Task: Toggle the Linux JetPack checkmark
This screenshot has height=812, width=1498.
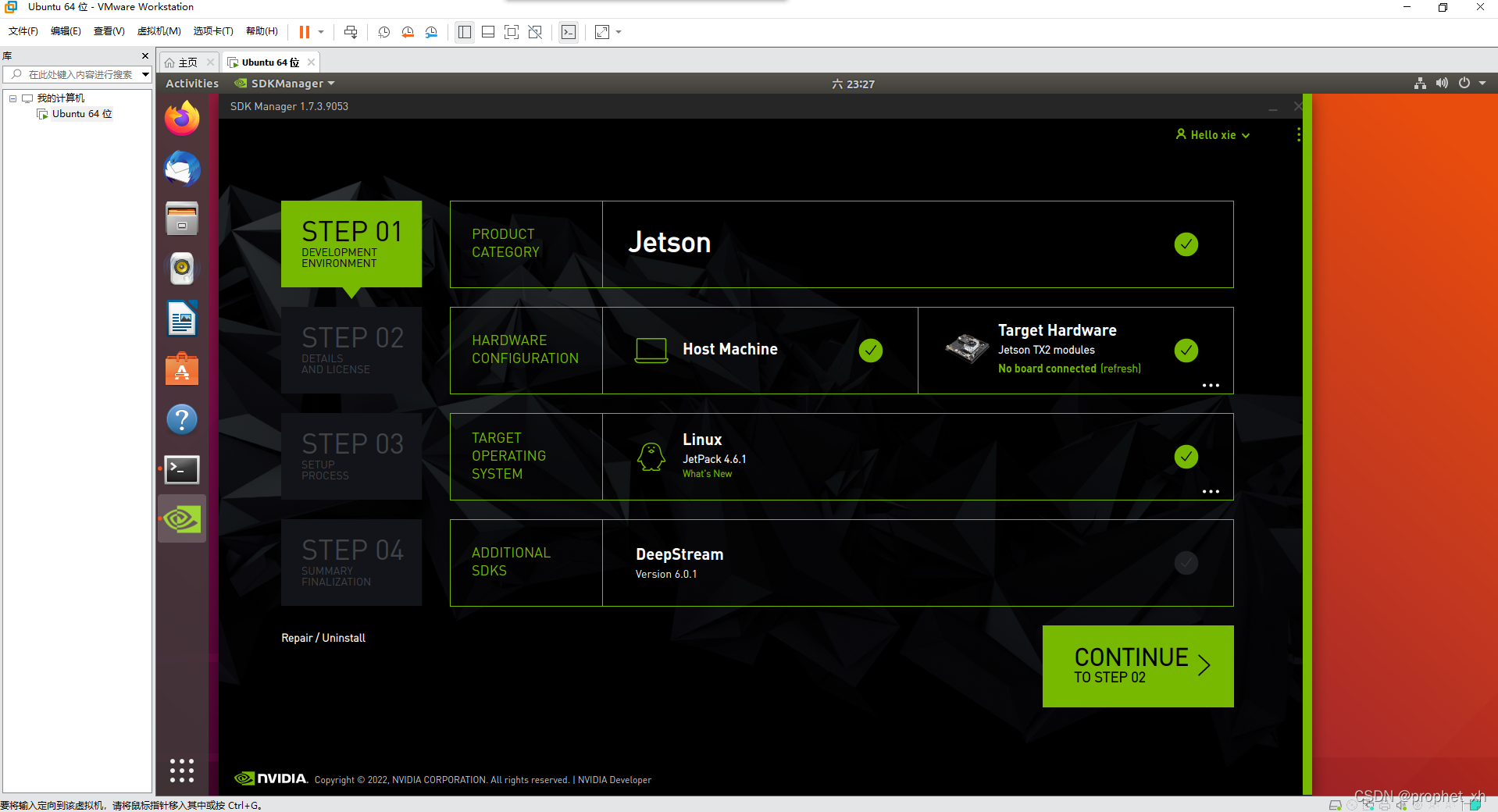Action: click(x=1186, y=457)
